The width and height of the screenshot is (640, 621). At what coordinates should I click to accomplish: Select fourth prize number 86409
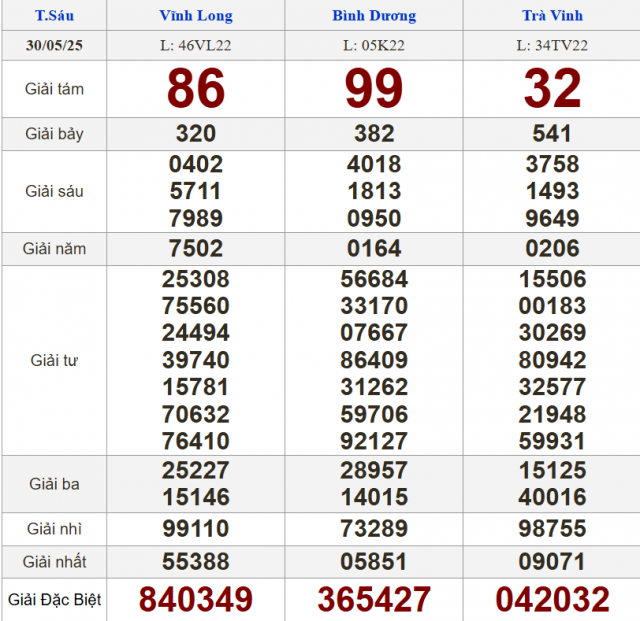point(374,360)
